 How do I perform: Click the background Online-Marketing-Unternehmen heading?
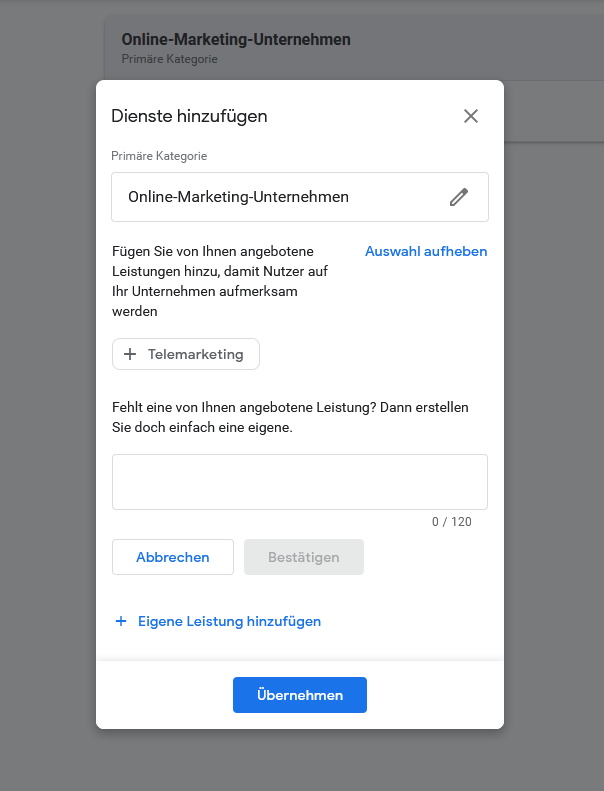click(x=236, y=40)
